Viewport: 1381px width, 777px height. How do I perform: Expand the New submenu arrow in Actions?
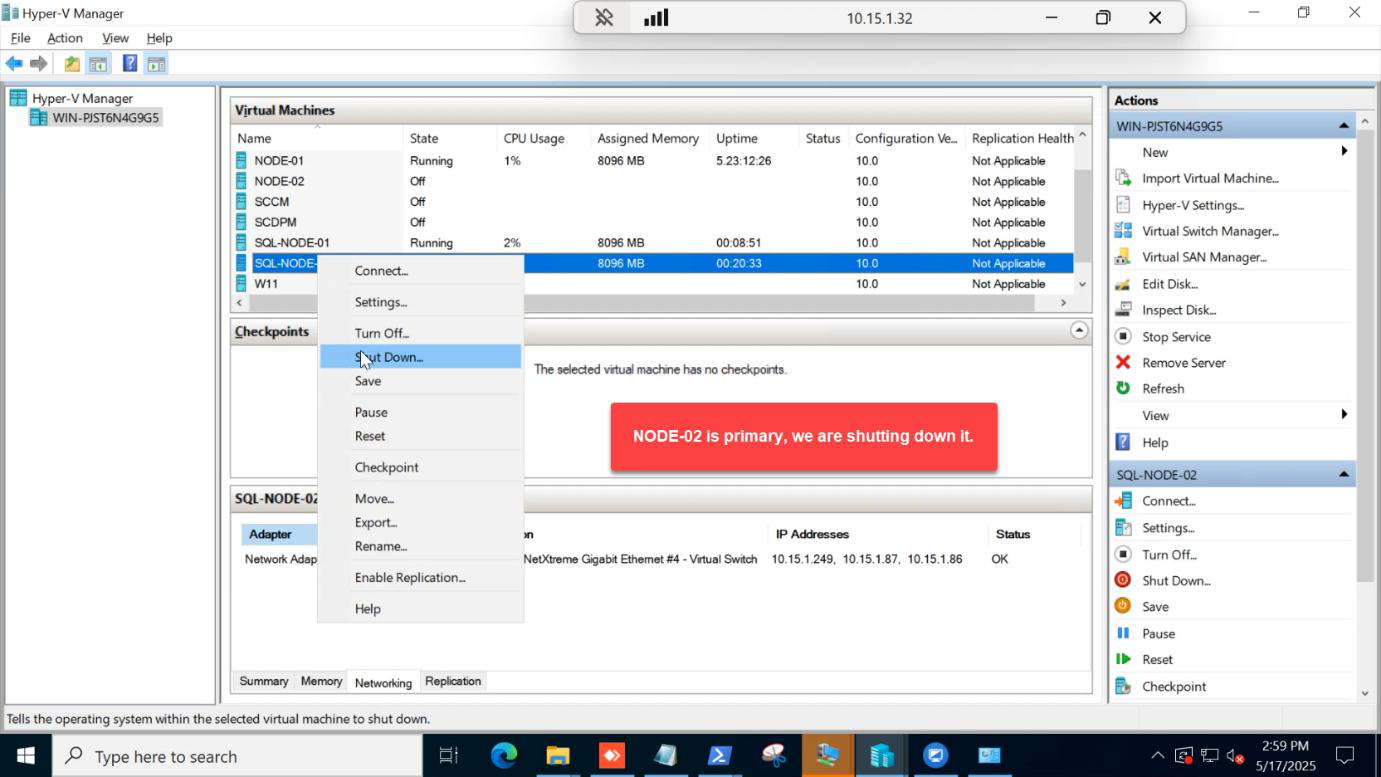[1344, 152]
